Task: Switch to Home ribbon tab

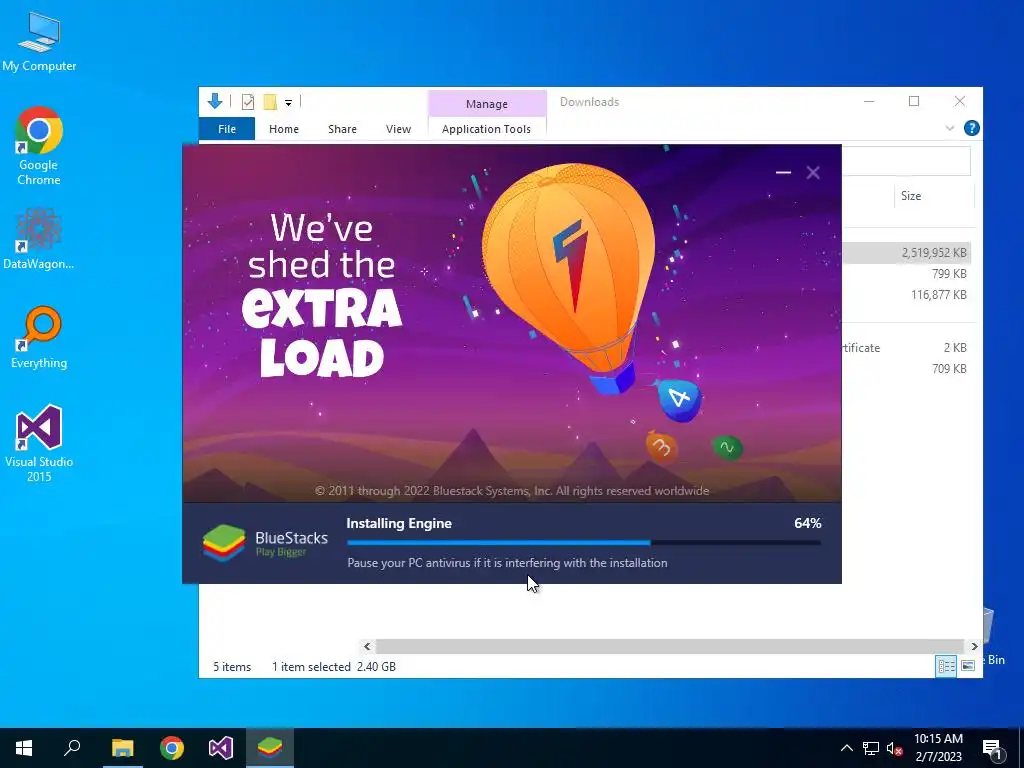Action: 283,129
